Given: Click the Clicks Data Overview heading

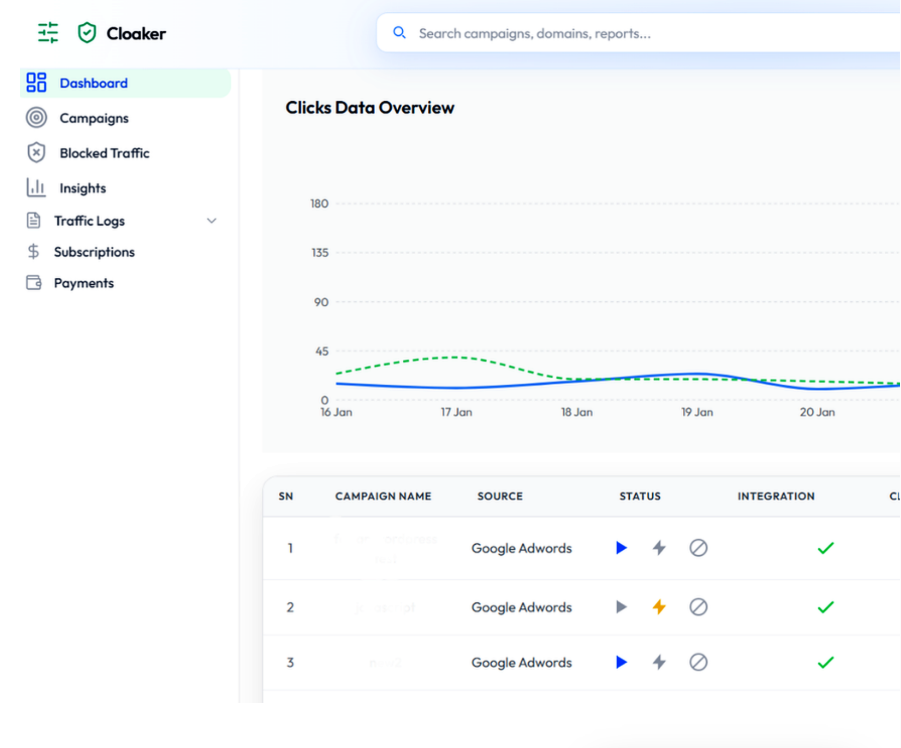Looking at the screenshot, I should [x=370, y=108].
